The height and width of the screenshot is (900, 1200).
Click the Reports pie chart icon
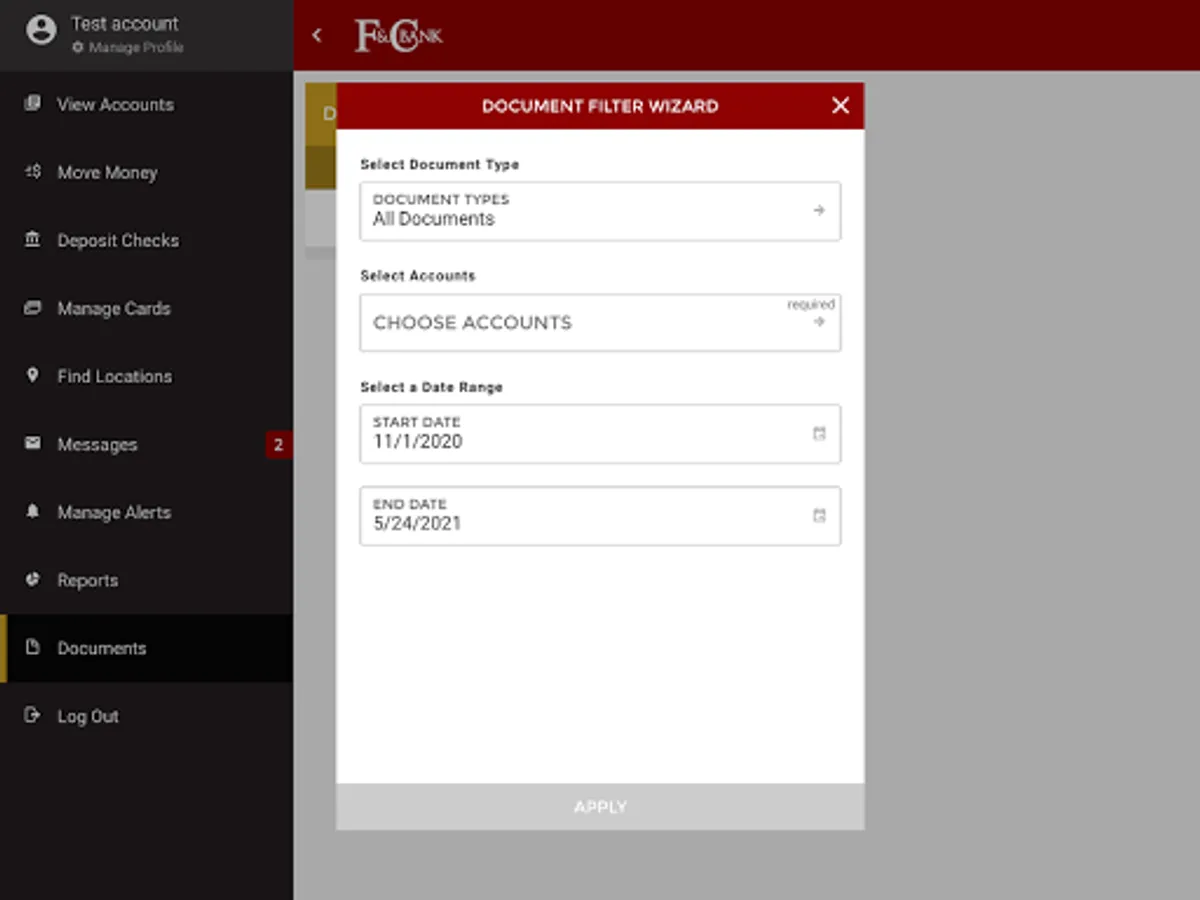pyautogui.click(x=33, y=579)
